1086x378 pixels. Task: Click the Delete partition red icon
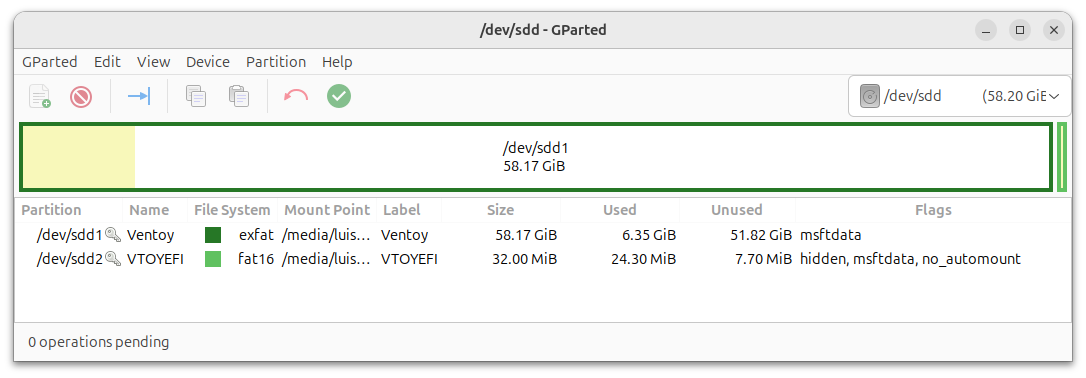[x=81, y=96]
